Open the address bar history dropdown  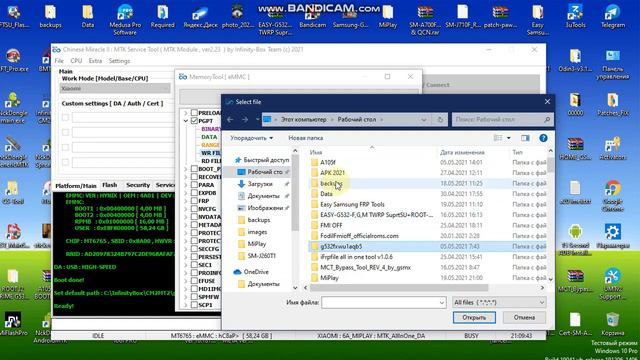point(424,120)
